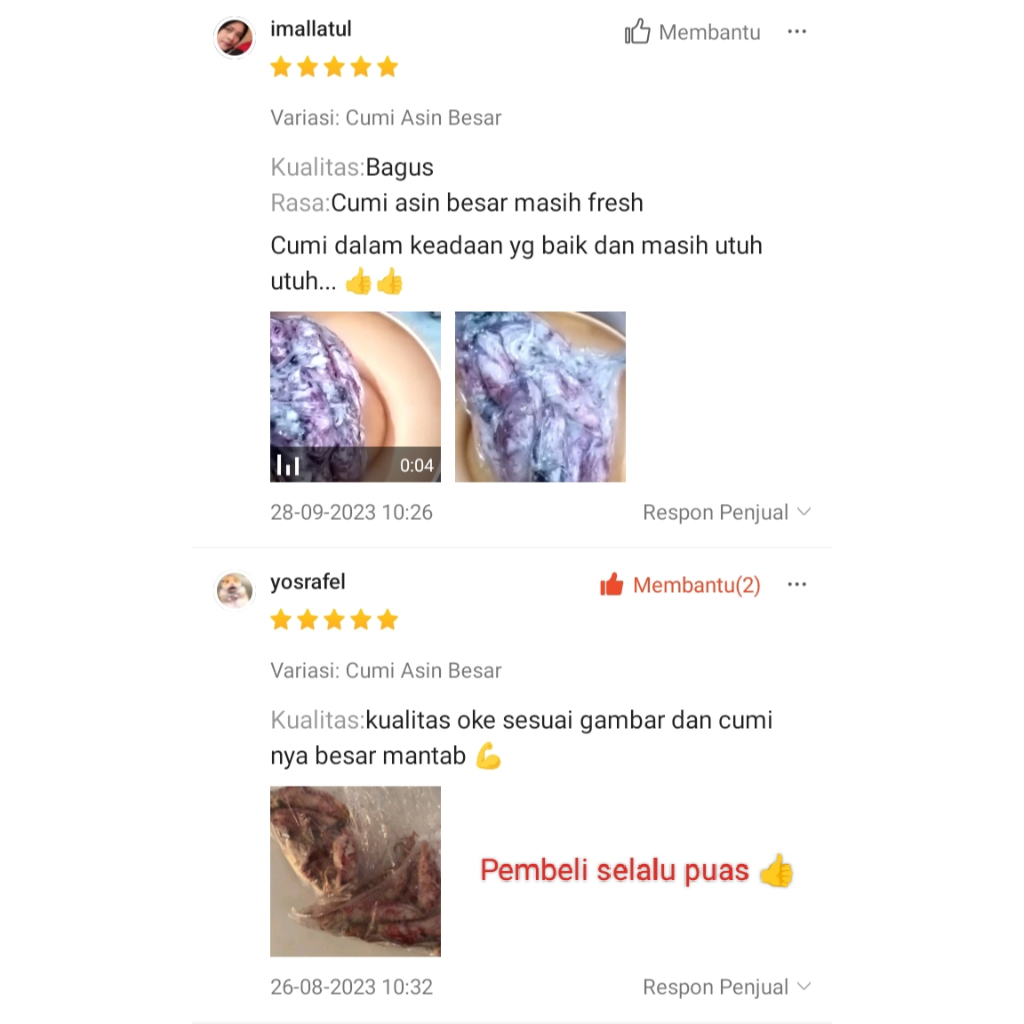Open imallatul's profile avatar
Image resolution: width=1024 pixels, height=1024 pixels.
[234, 37]
